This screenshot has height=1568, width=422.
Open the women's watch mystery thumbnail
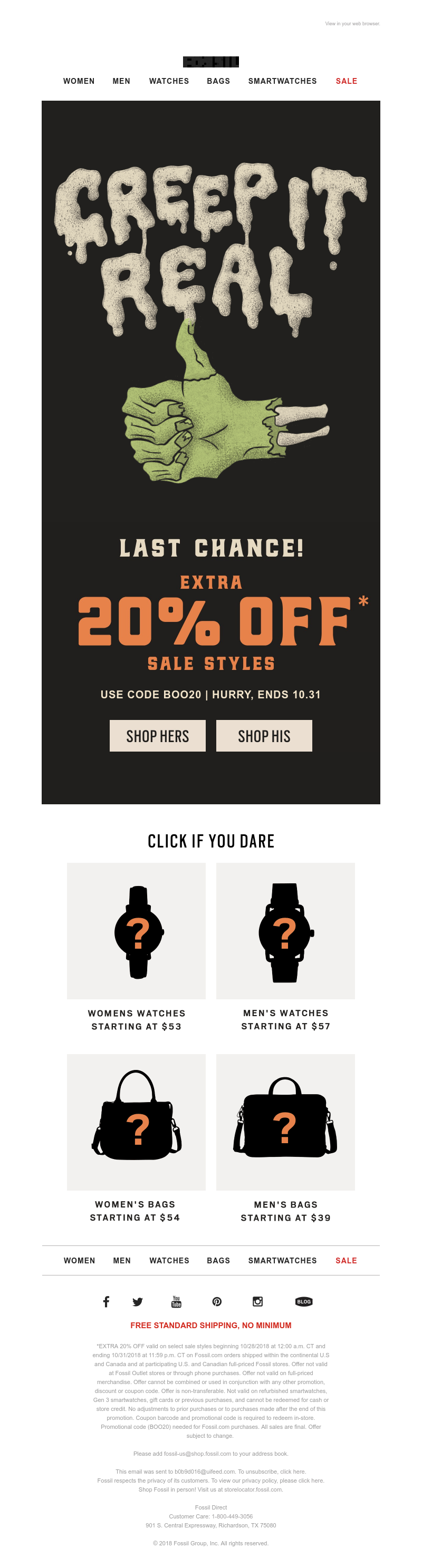[137, 931]
